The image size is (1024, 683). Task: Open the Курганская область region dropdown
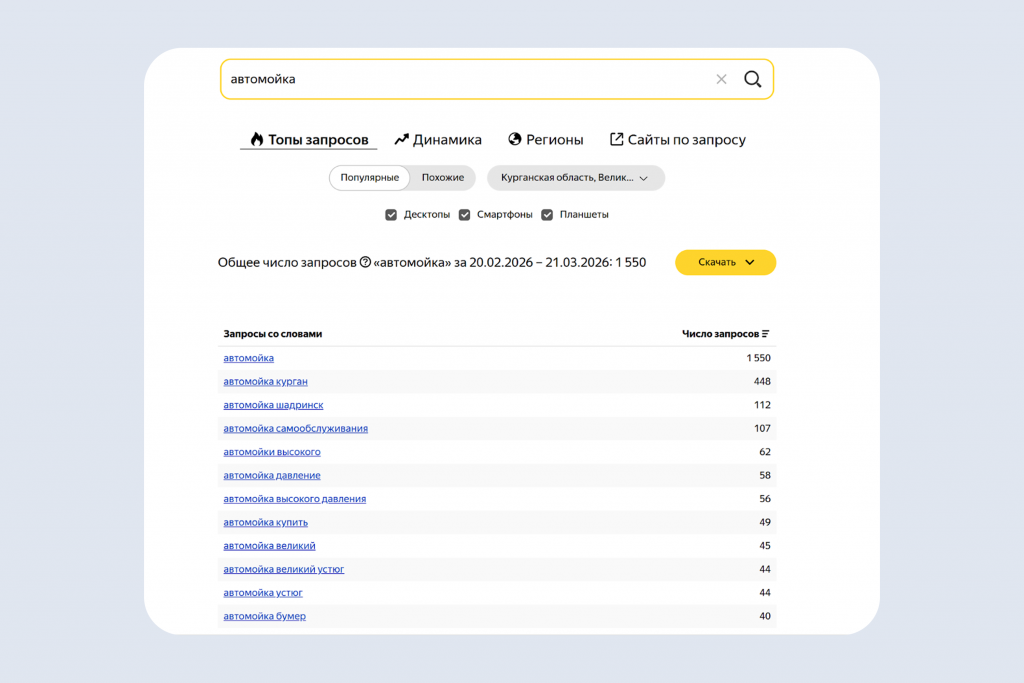coord(575,178)
